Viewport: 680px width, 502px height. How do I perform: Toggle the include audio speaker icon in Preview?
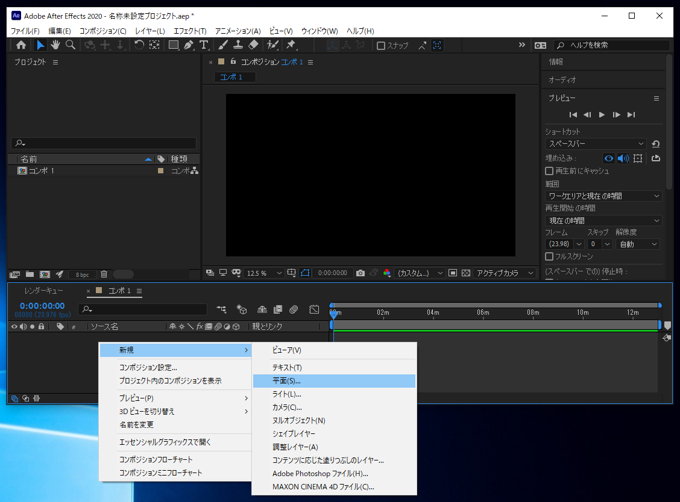(623, 158)
